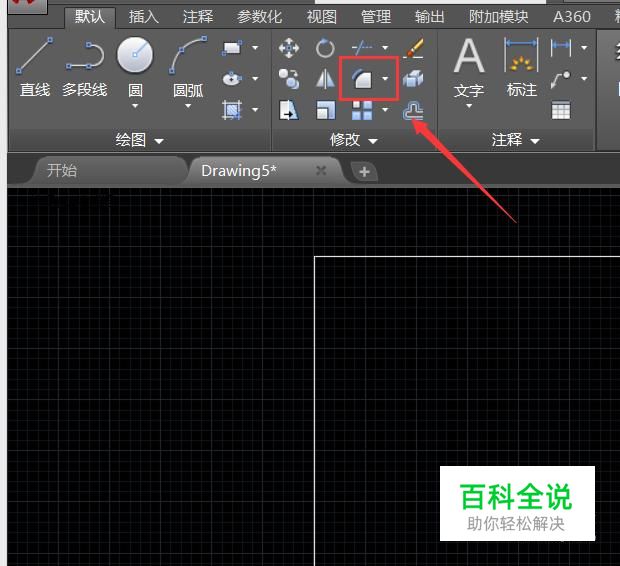Click the Linear dimension icon

click(561, 48)
